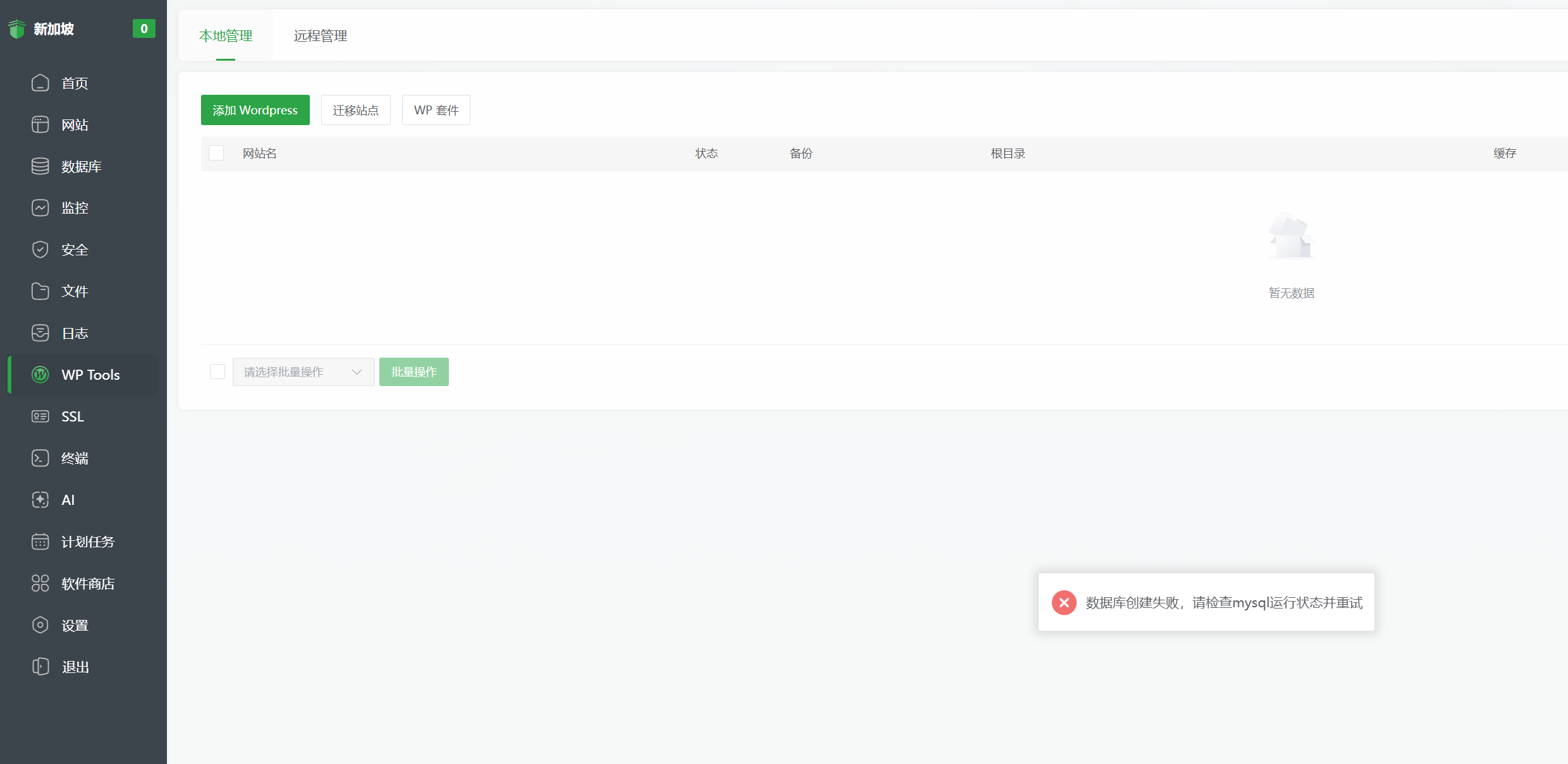1568x764 pixels.
Task: Click the red error icon in notification
Action: click(1064, 603)
